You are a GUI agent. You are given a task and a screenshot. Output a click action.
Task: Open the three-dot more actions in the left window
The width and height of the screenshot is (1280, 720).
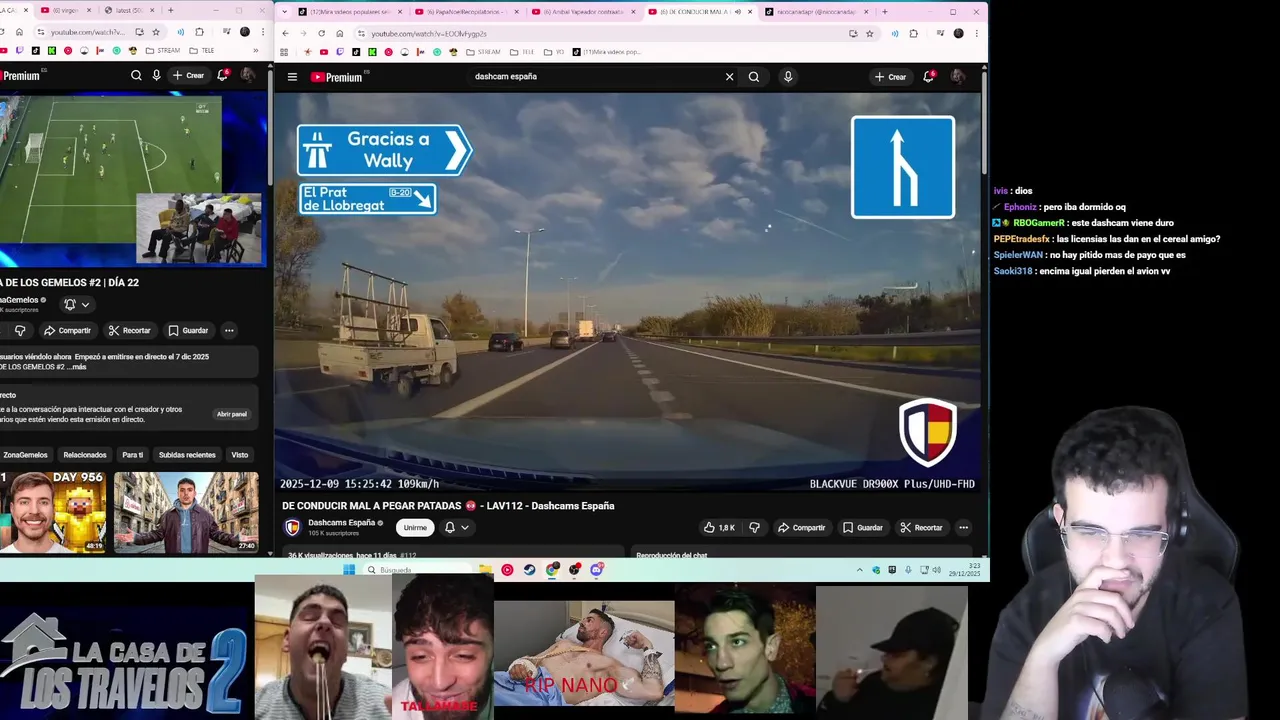coord(229,330)
